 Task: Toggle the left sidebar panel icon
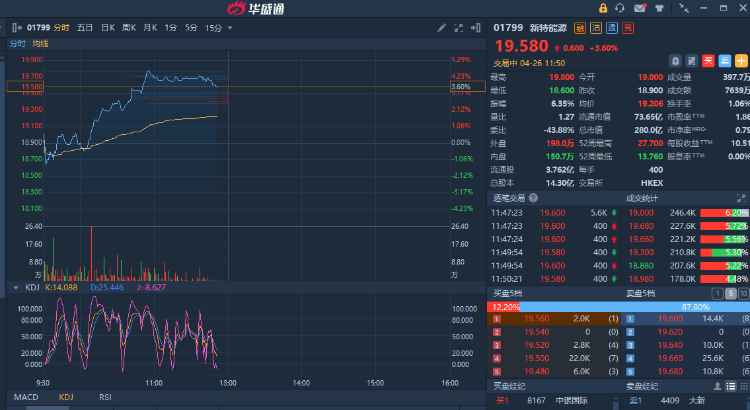15,28
